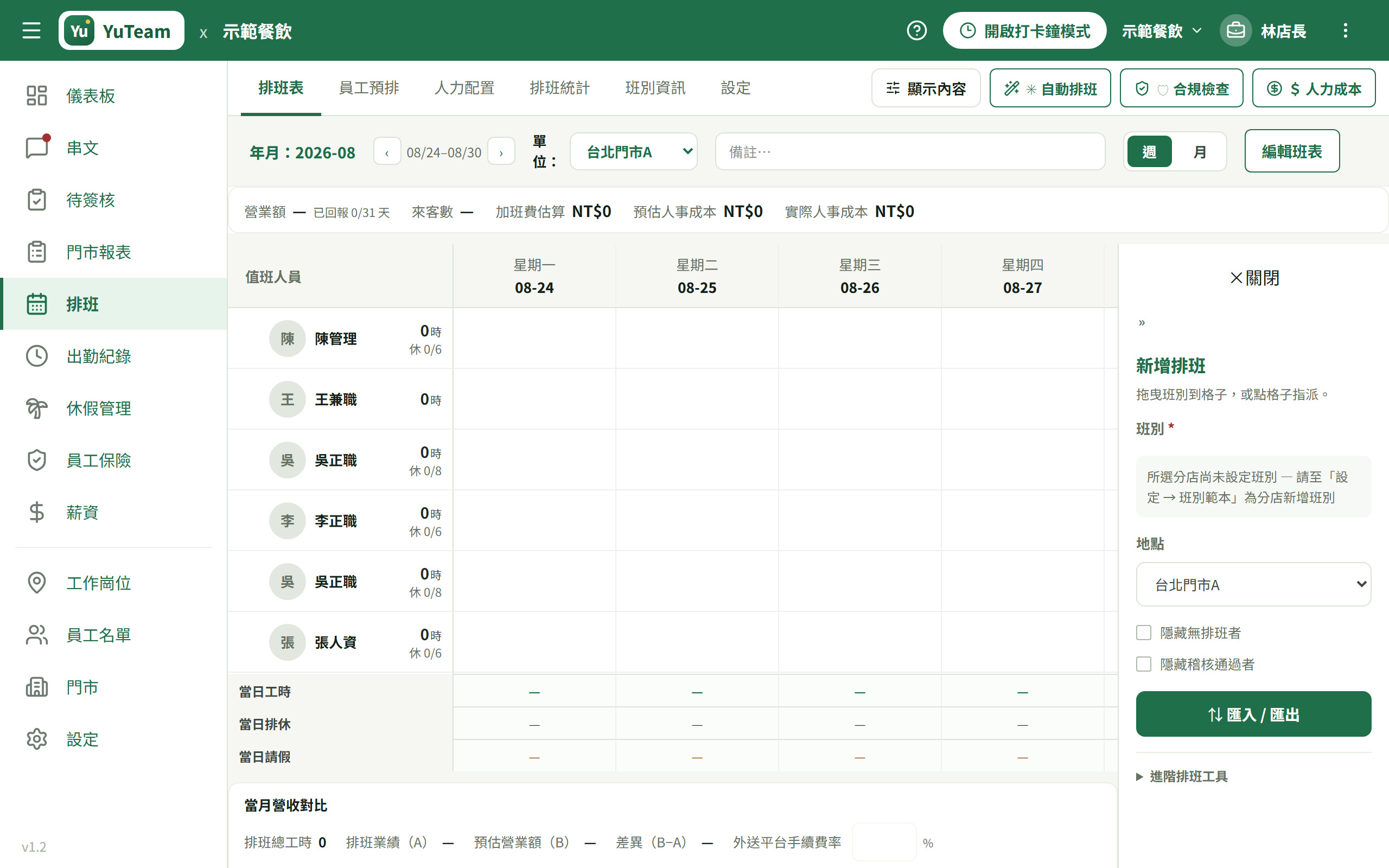Click the 自動排班 button
1389x868 pixels.
[x=1050, y=88]
